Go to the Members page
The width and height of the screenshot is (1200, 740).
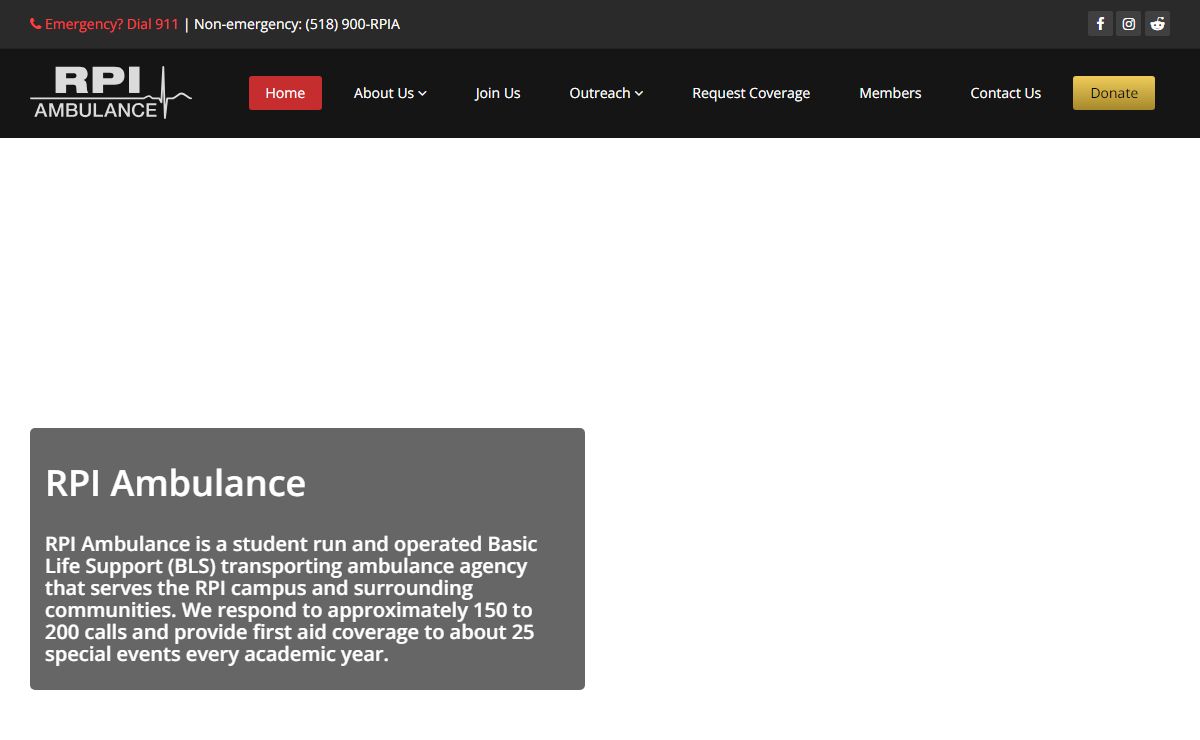coord(890,93)
